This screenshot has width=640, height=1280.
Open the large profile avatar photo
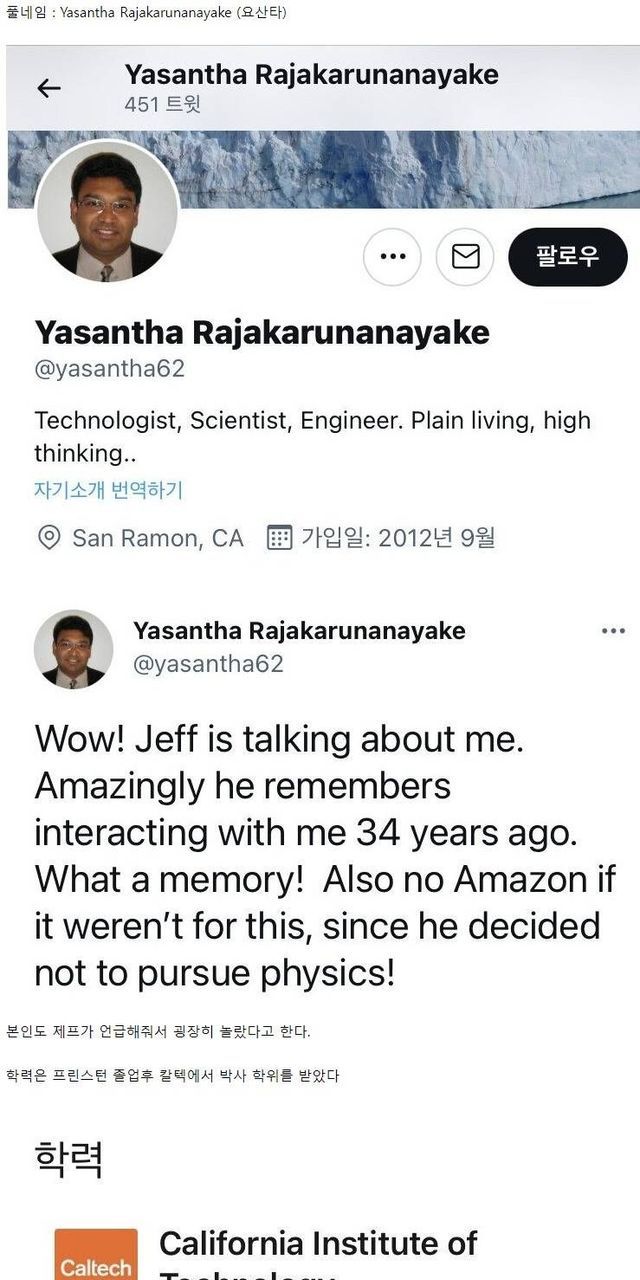(x=107, y=212)
